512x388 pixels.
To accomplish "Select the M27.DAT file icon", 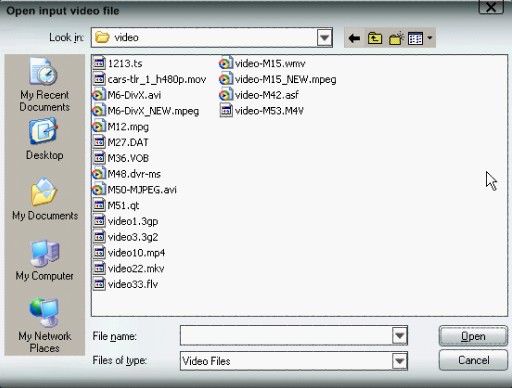I will point(99,142).
